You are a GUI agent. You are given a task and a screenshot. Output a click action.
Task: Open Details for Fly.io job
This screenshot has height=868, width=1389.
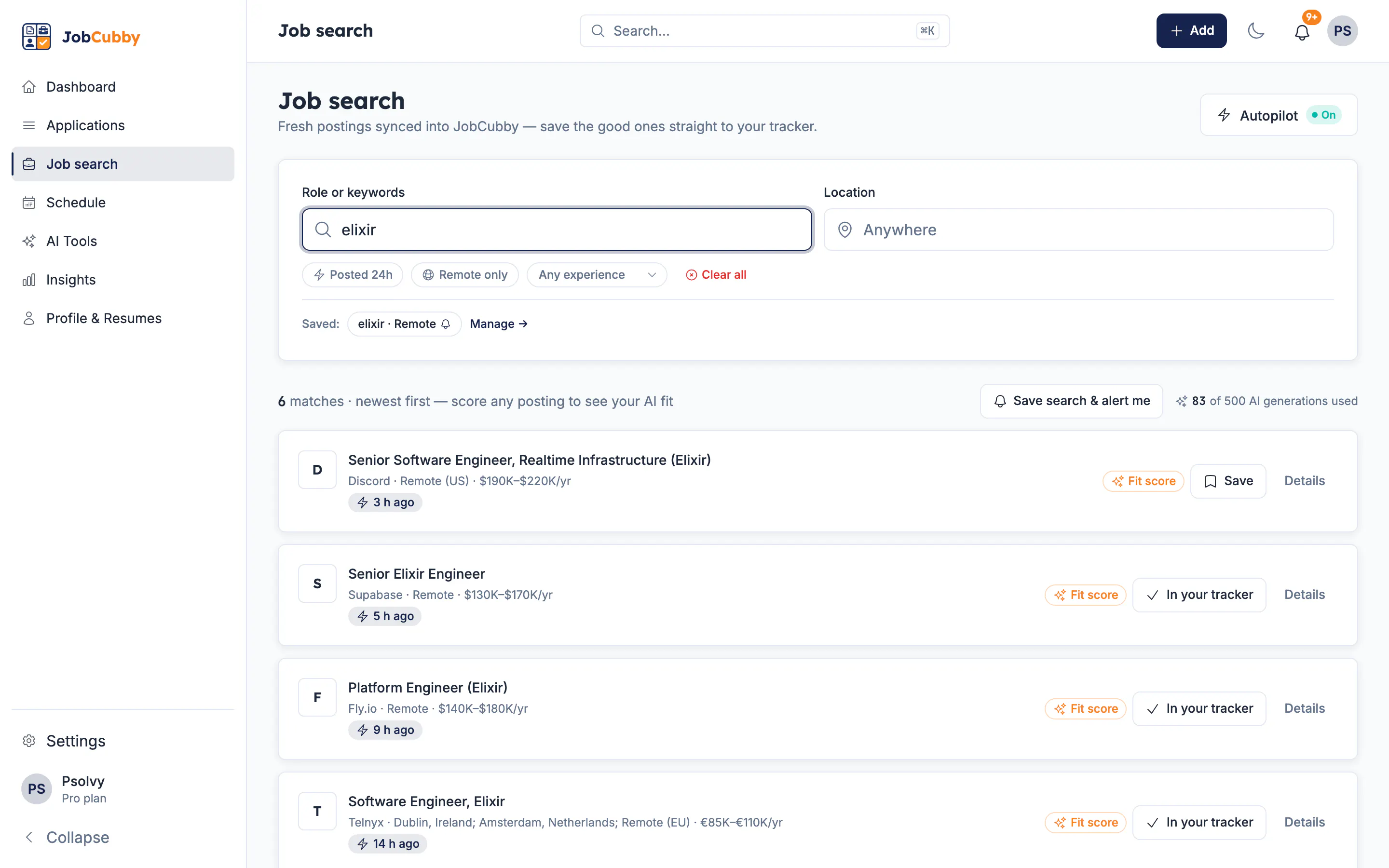pyautogui.click(x=1304, y=708)
